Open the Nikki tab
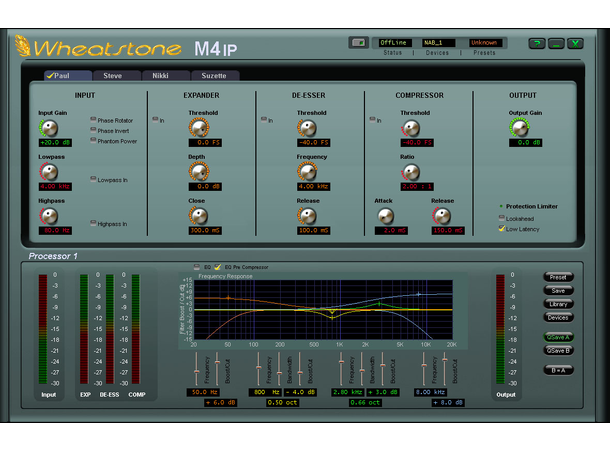The image size is (610, 450). click(x=166, y=75)
